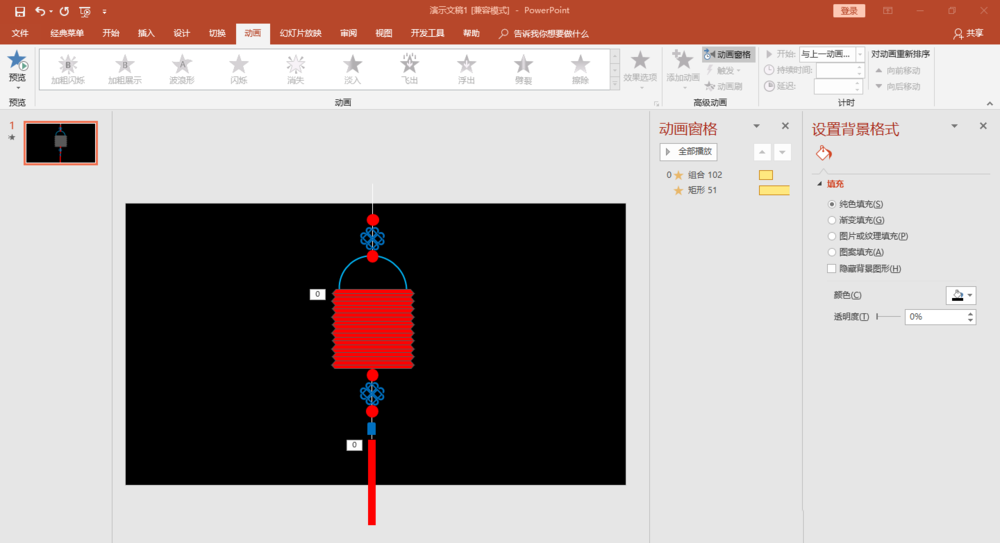Screen dimensions: 1000x543
Task: Choose the Split animation effect
Action: [523, 70]
